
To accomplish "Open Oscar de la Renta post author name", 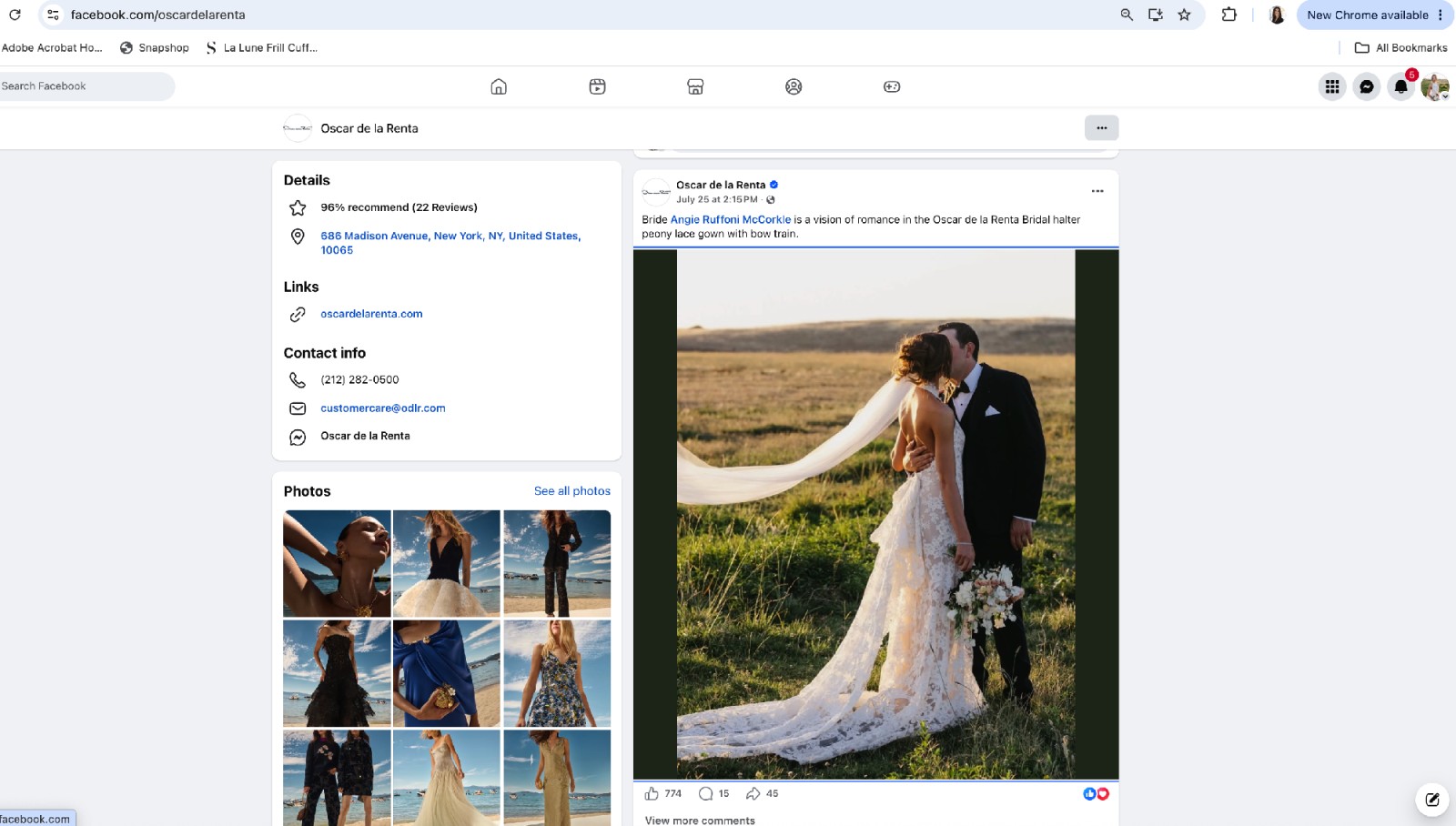I will coord(721,185).
